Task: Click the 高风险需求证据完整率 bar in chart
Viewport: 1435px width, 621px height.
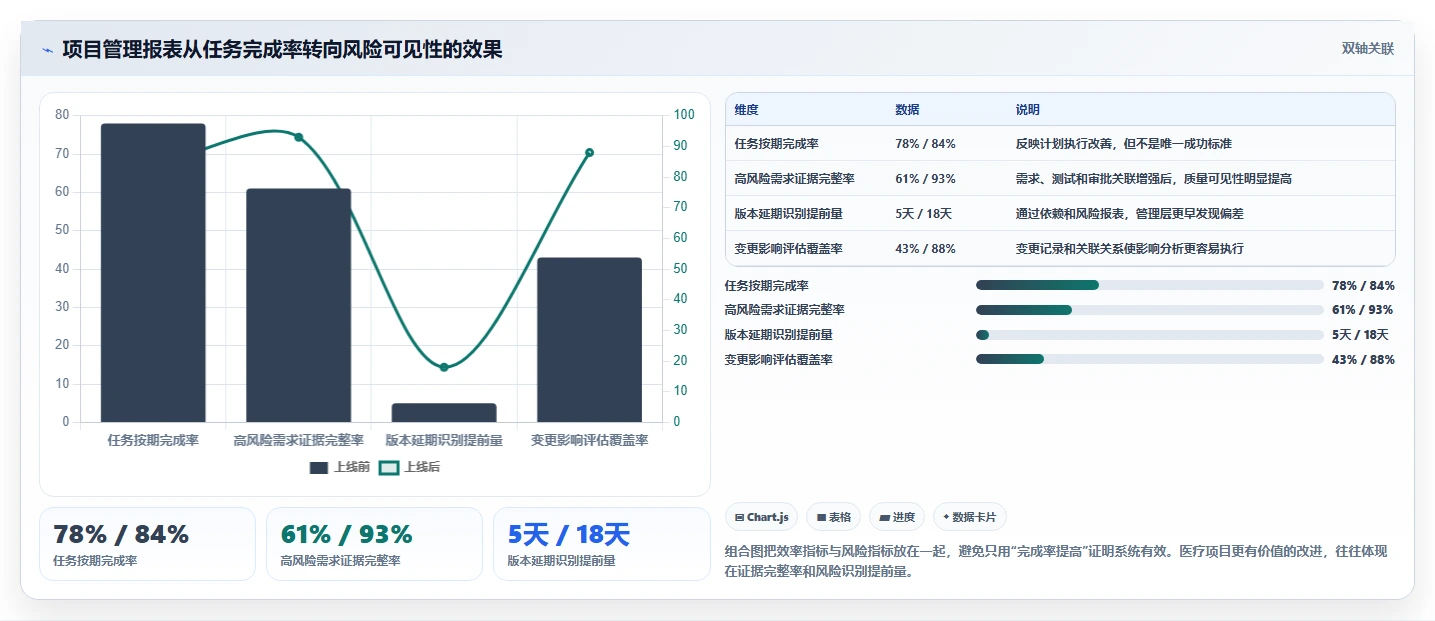Action: (299, 305)
